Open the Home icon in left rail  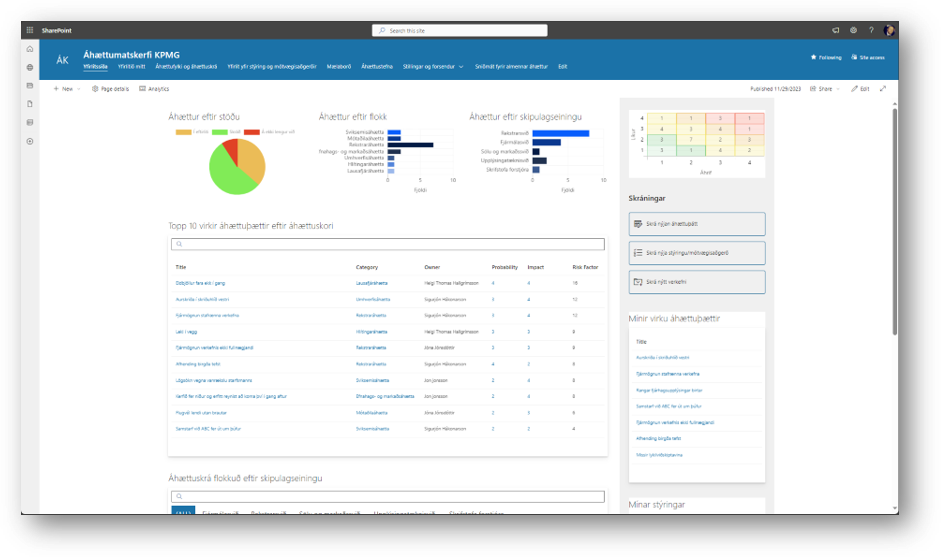[x=30, y=49]
